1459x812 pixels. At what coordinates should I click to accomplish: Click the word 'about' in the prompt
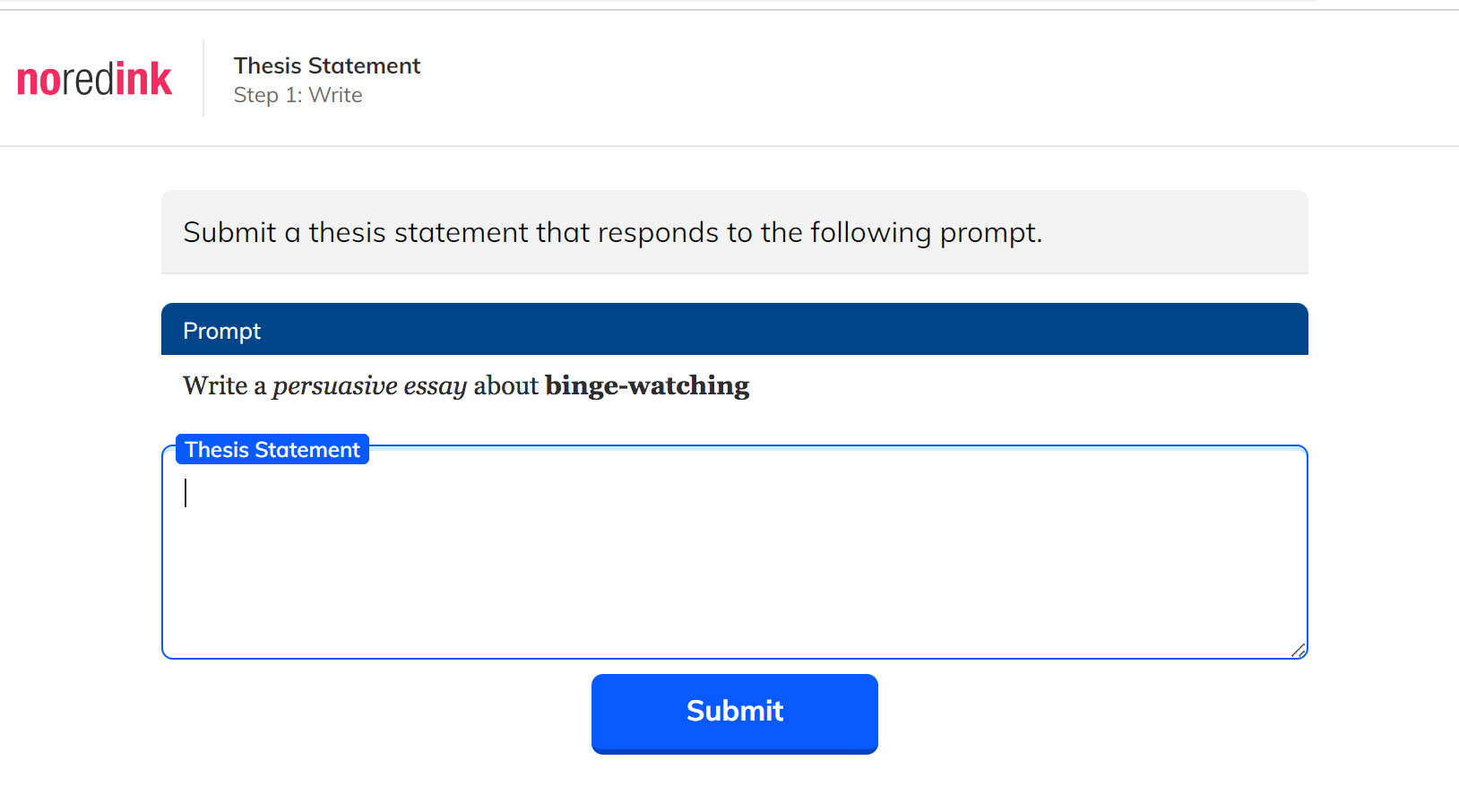click(x=506, y=385)
